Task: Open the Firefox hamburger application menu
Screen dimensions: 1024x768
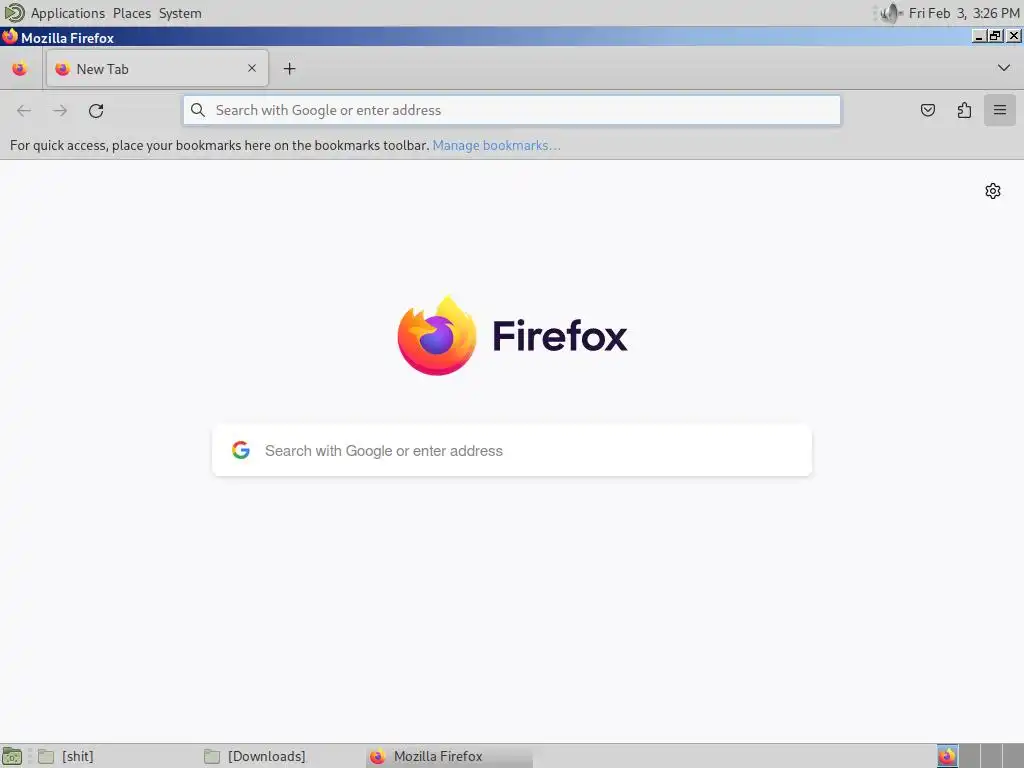Action: 1000,110
